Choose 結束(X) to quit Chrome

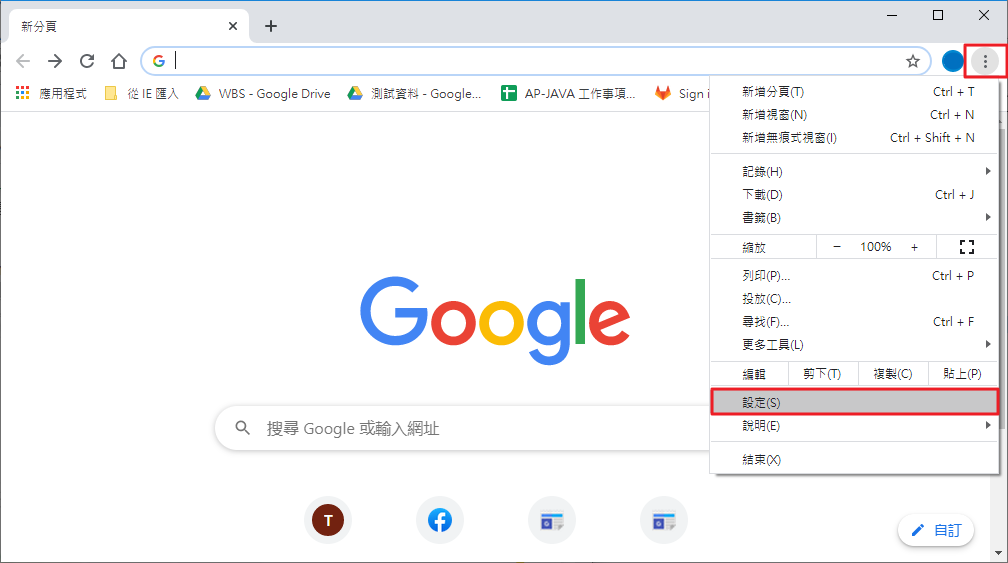(855, 460)
